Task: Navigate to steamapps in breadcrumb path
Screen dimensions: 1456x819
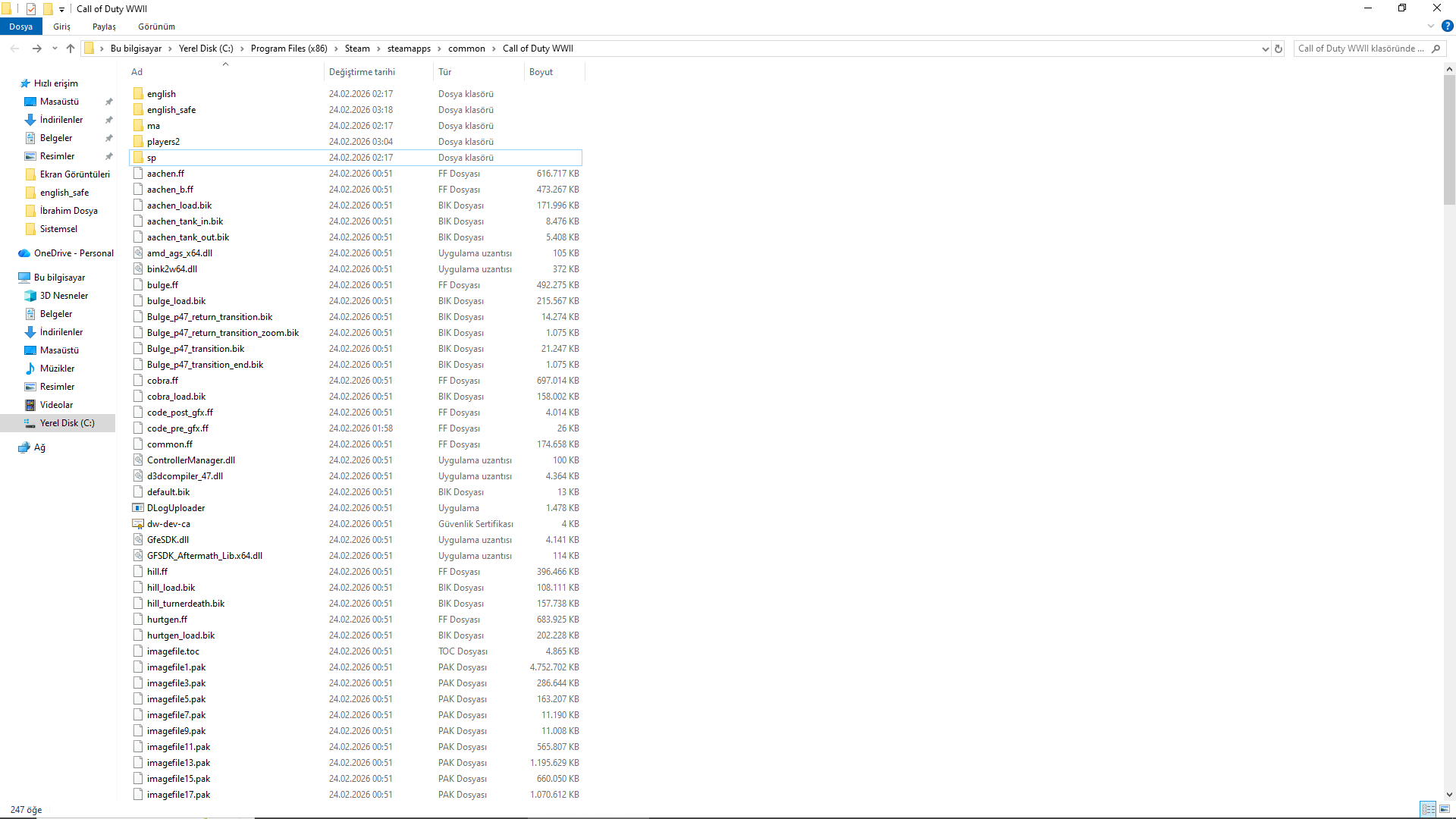Action: click(409, 49)
